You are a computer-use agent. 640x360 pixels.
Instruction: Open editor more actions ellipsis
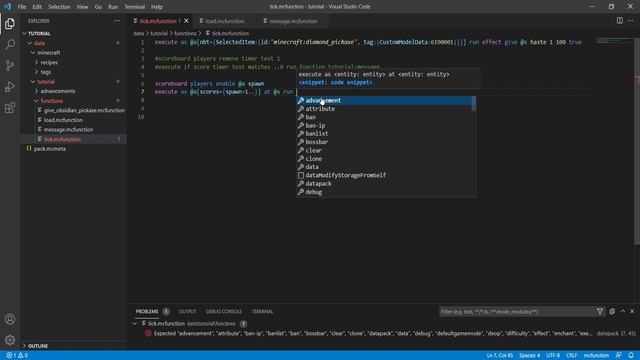(631, 20)
